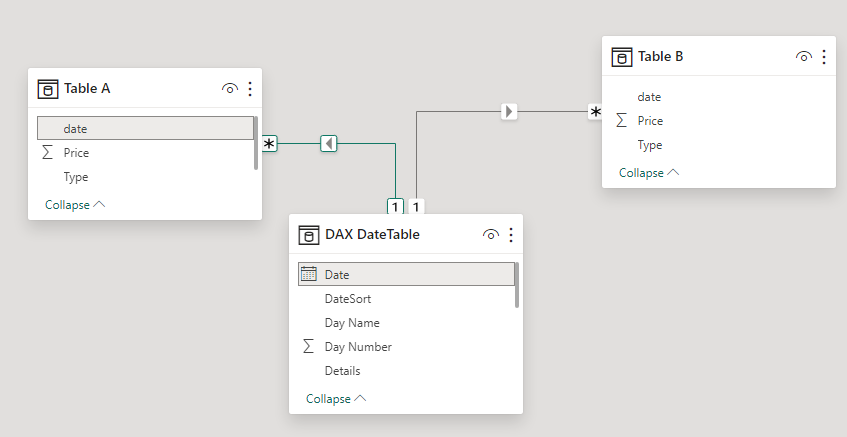Open more options menu for Table B

[x=824, y=57]
